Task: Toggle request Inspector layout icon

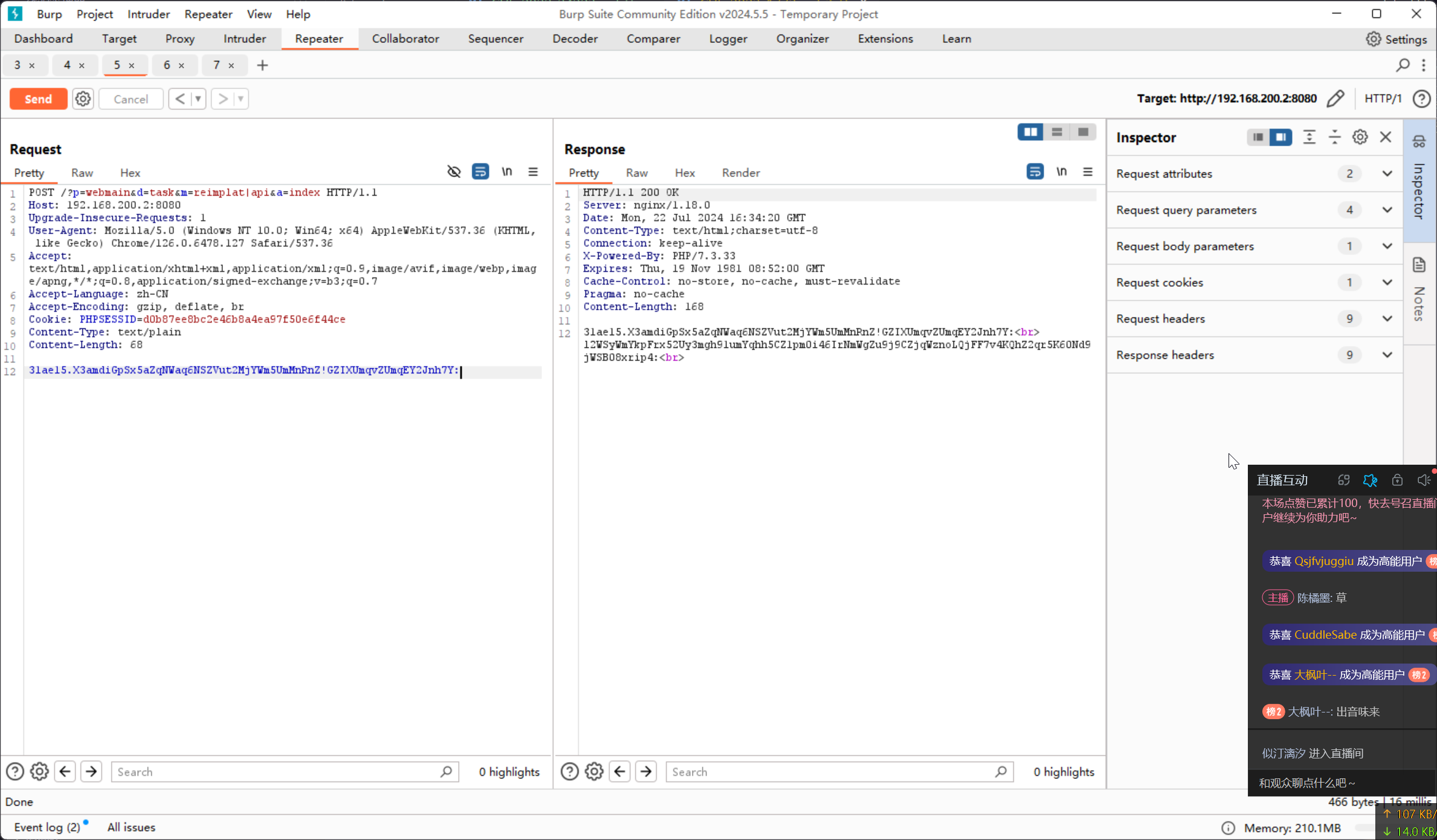Action: coord(1257,136)
